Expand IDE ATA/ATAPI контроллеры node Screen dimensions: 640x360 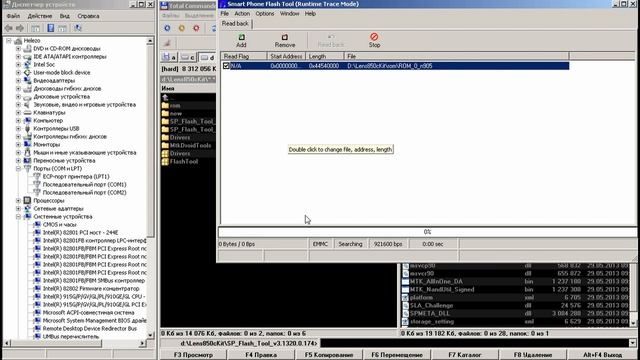point(18,57)
